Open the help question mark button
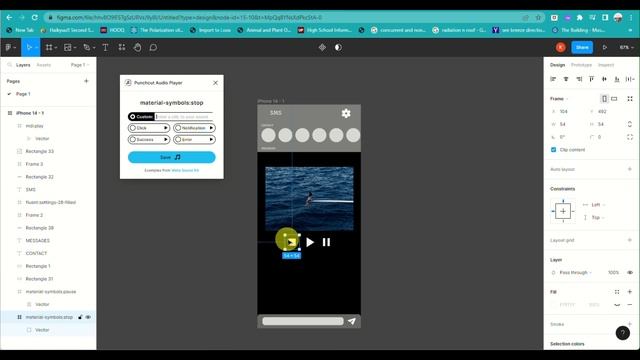The width and height of the screenshot is (640, 360). (x=622, y=333)
